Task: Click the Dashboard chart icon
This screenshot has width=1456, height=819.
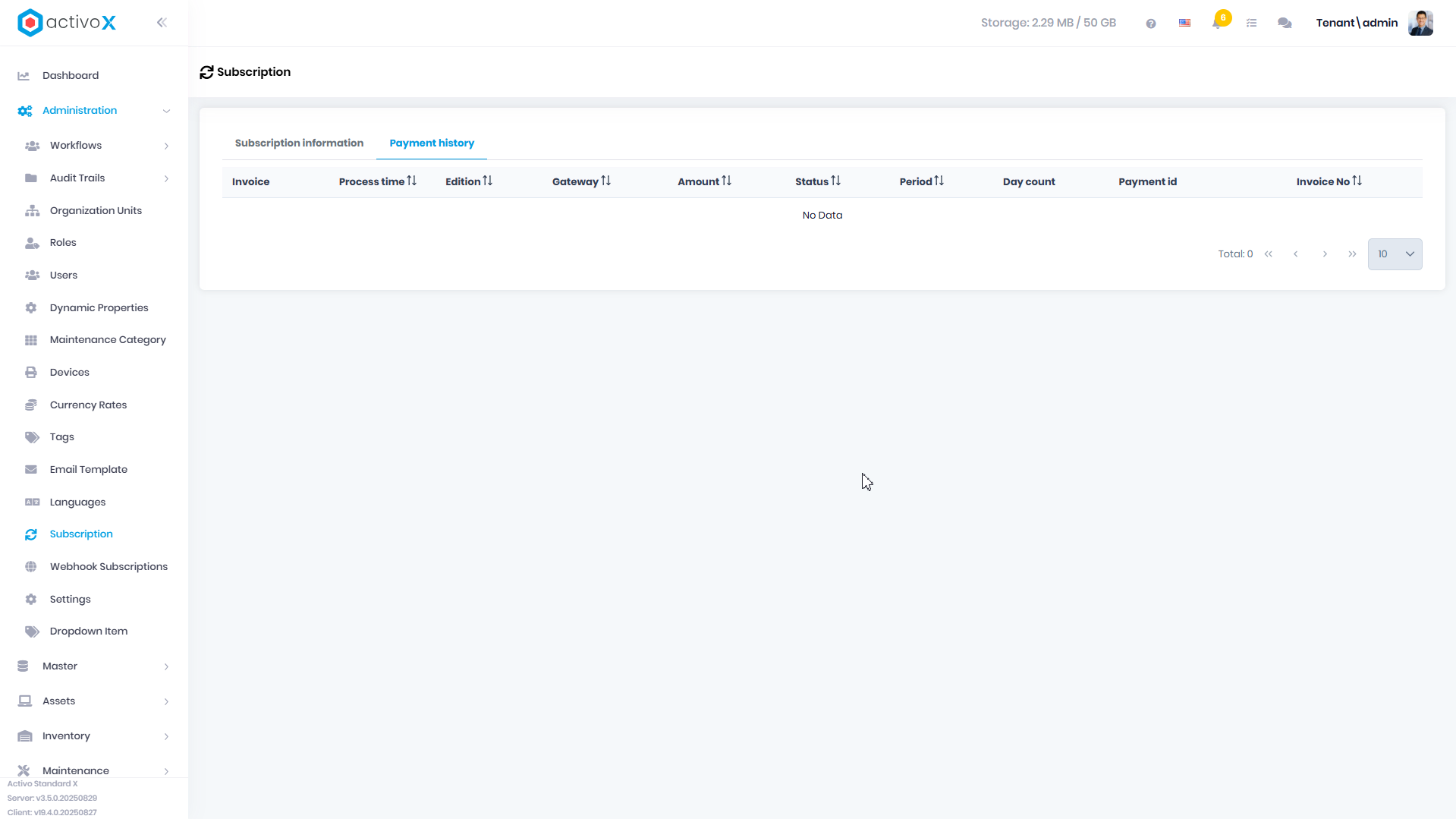Action: (x=24, y=76)
